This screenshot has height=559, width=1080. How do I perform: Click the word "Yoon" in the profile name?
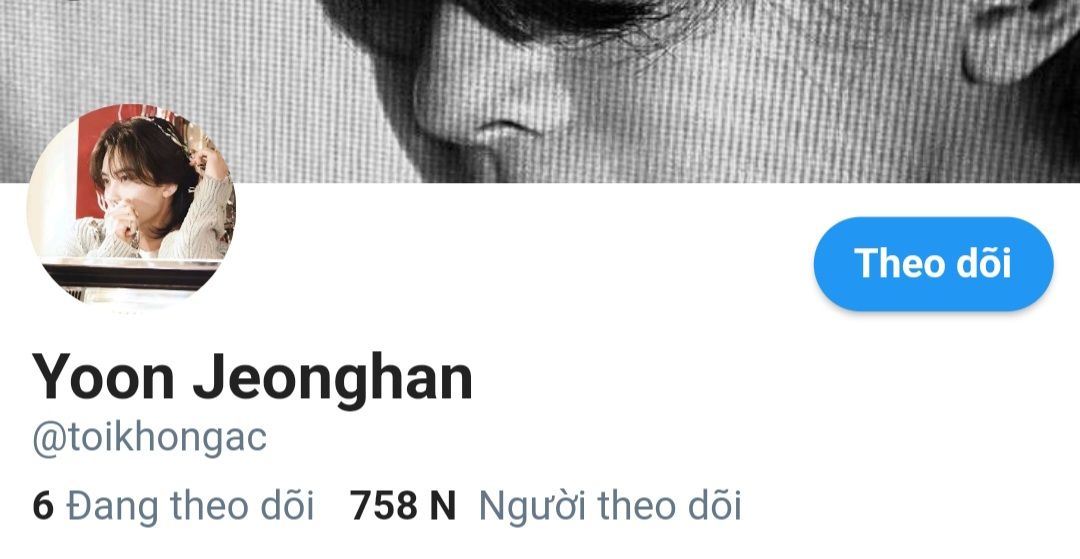point(103,377)
